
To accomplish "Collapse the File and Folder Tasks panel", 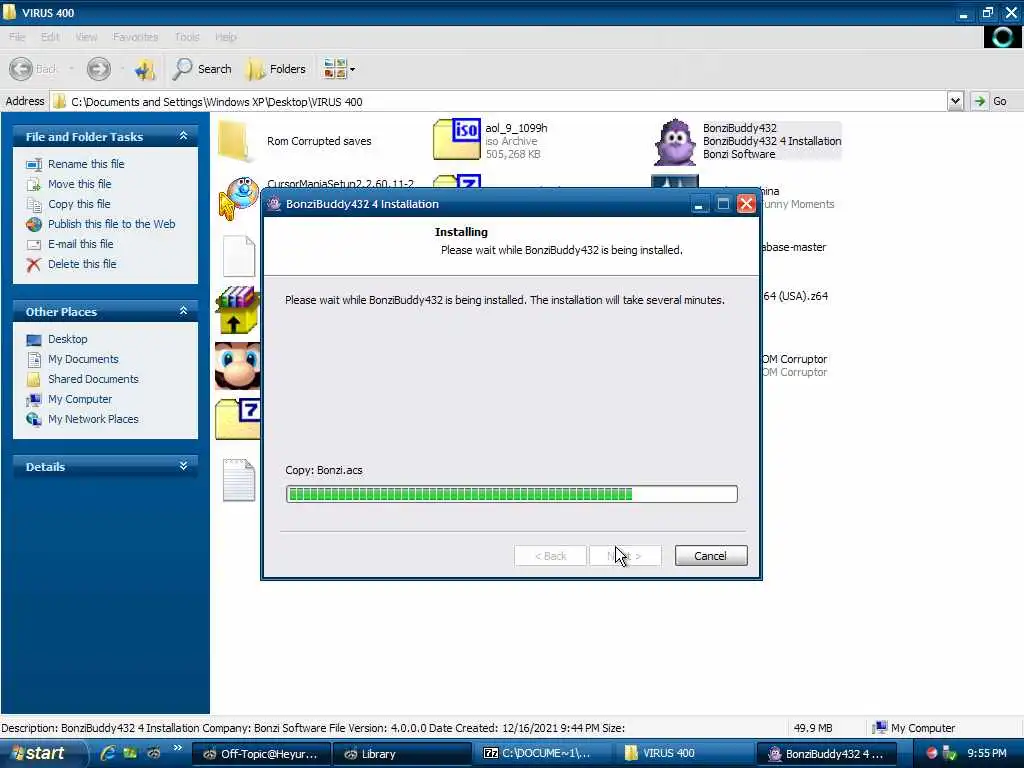I will 184,136.
